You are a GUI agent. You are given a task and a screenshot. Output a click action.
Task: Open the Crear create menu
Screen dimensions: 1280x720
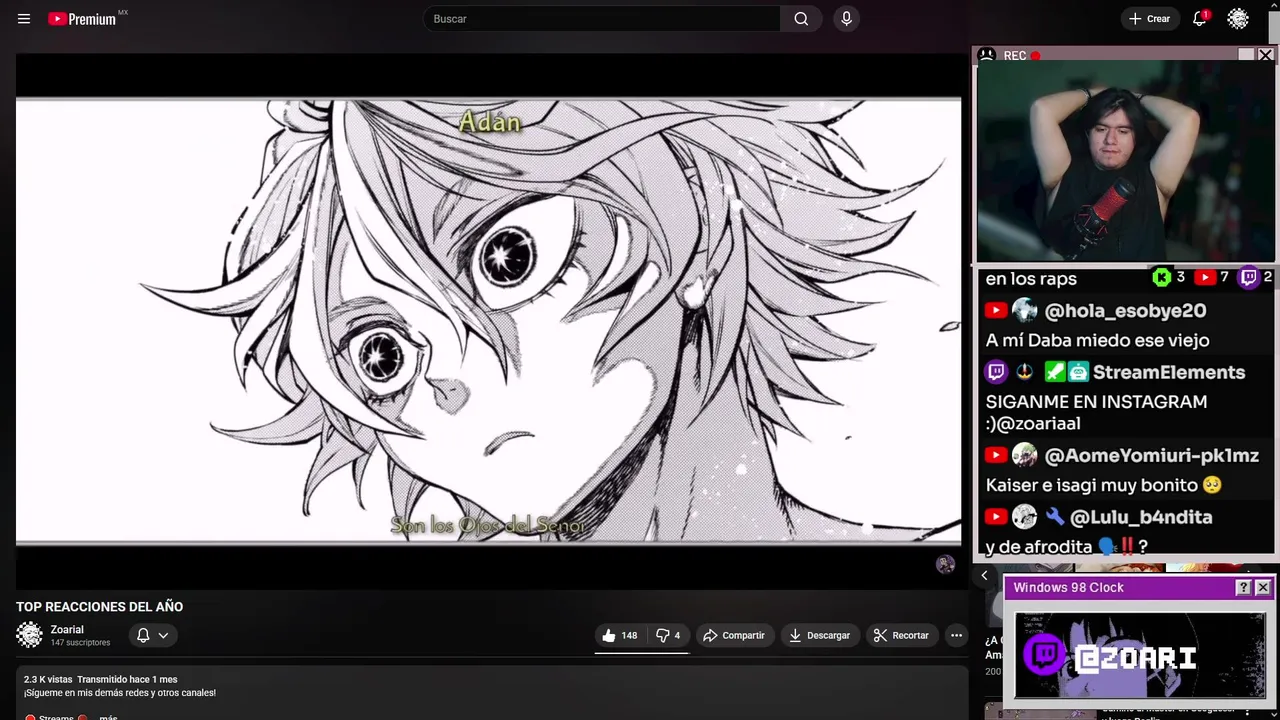[1149, 19]
